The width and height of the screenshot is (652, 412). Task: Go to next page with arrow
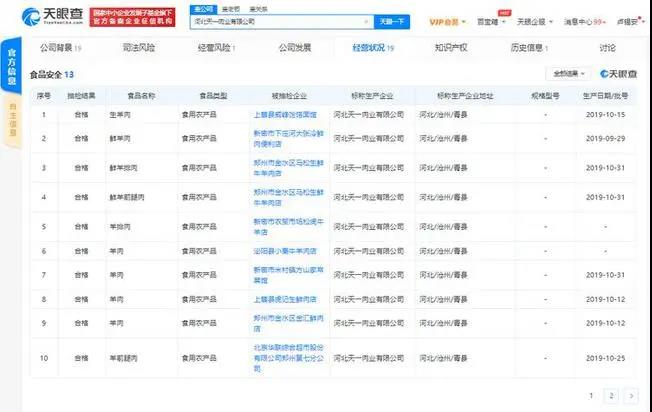628,394
